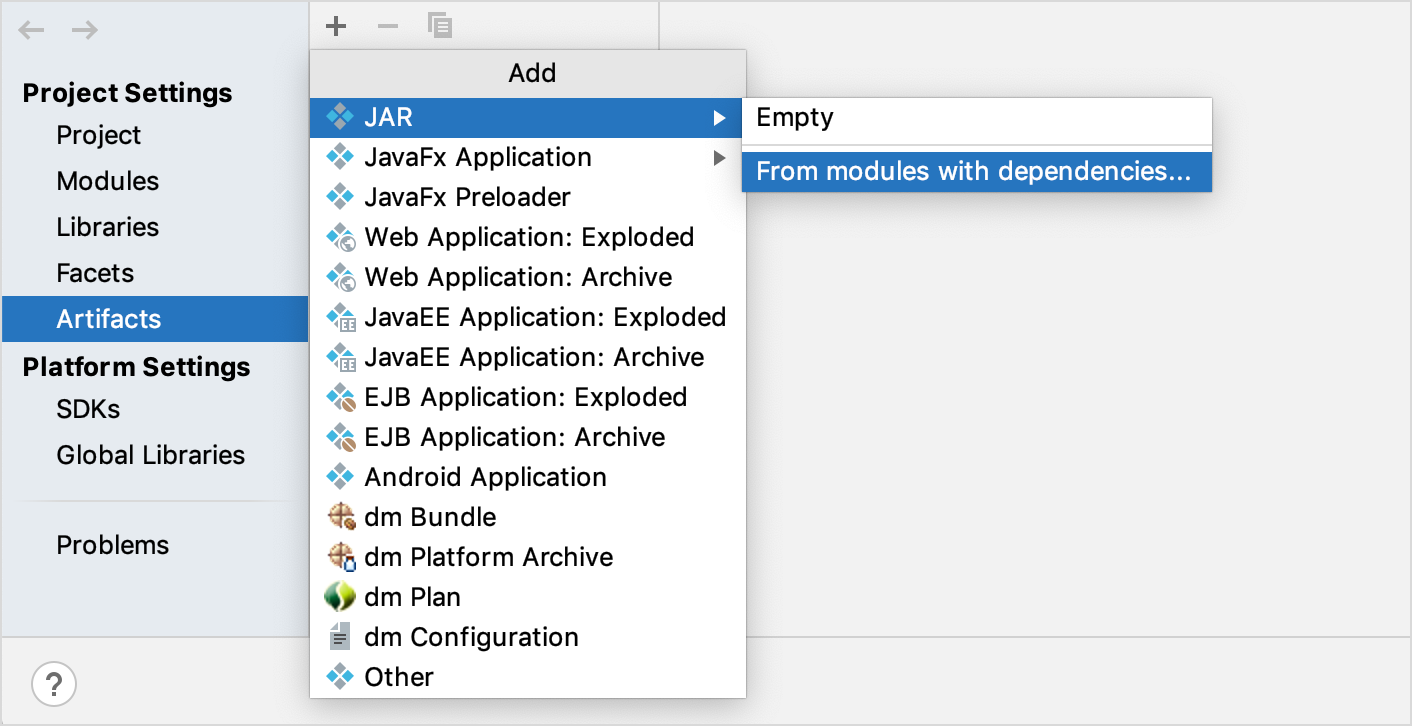Open the Artifacts settings section
The image size is (1412, 726).
coord(108,319)
